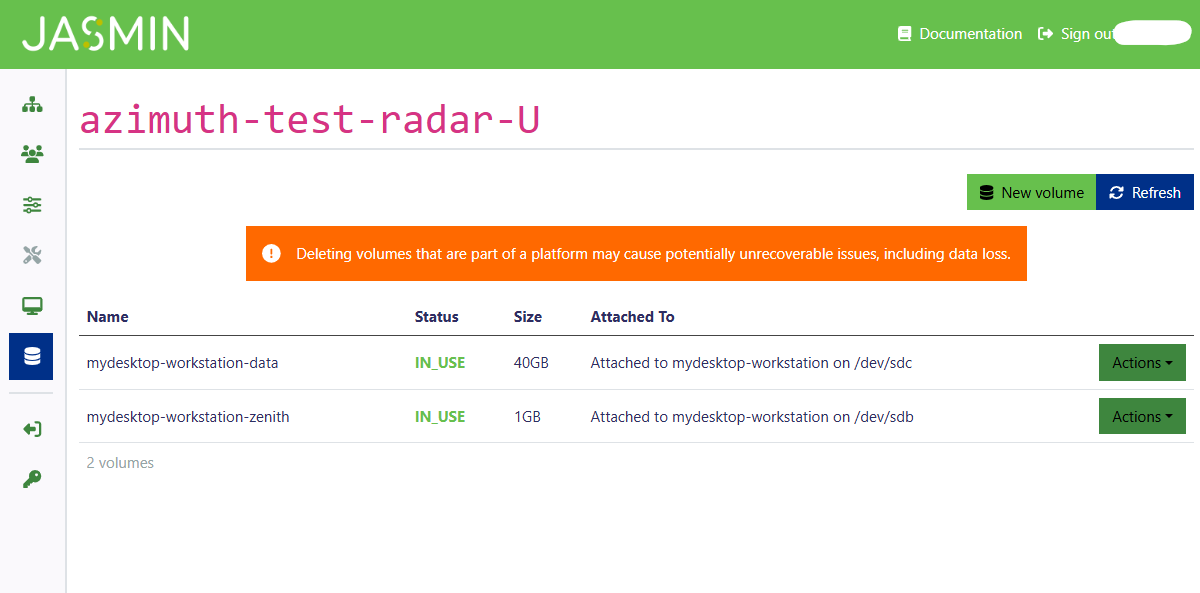Screen dimensions: 1200x593
Task: Expand Actions for mydesktop-workstation-data
Action: (x=1141, y=363)
